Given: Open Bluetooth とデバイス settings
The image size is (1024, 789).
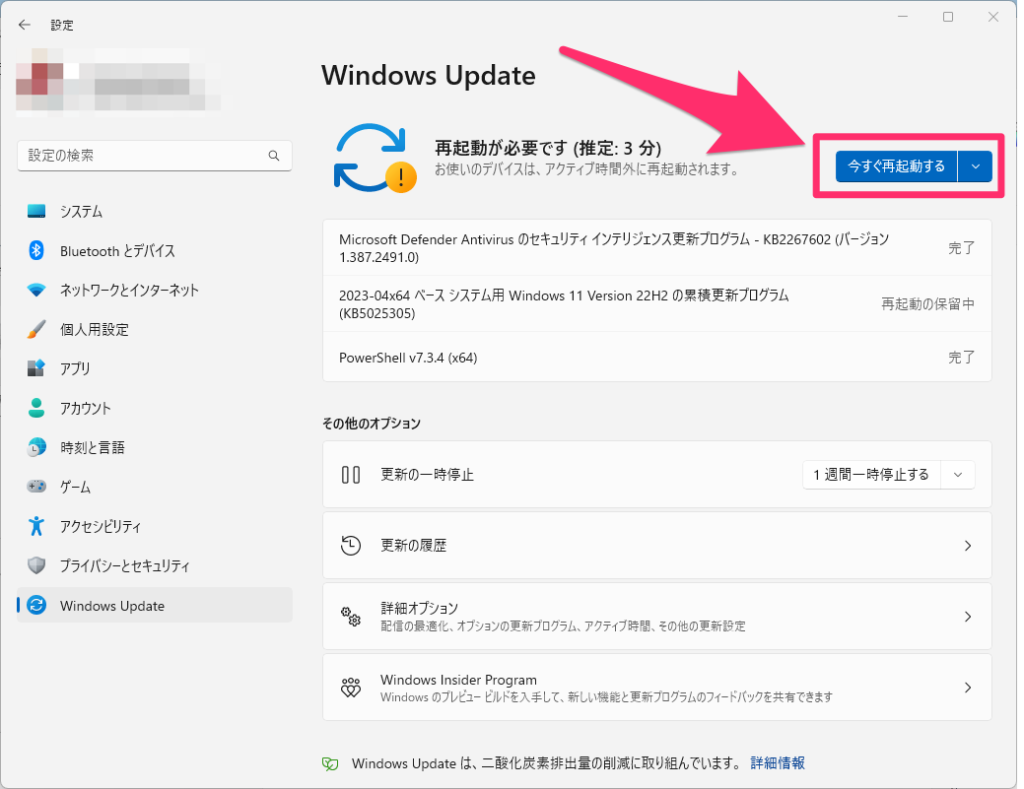Looking at the screenshot, I should tap(155, 251).
